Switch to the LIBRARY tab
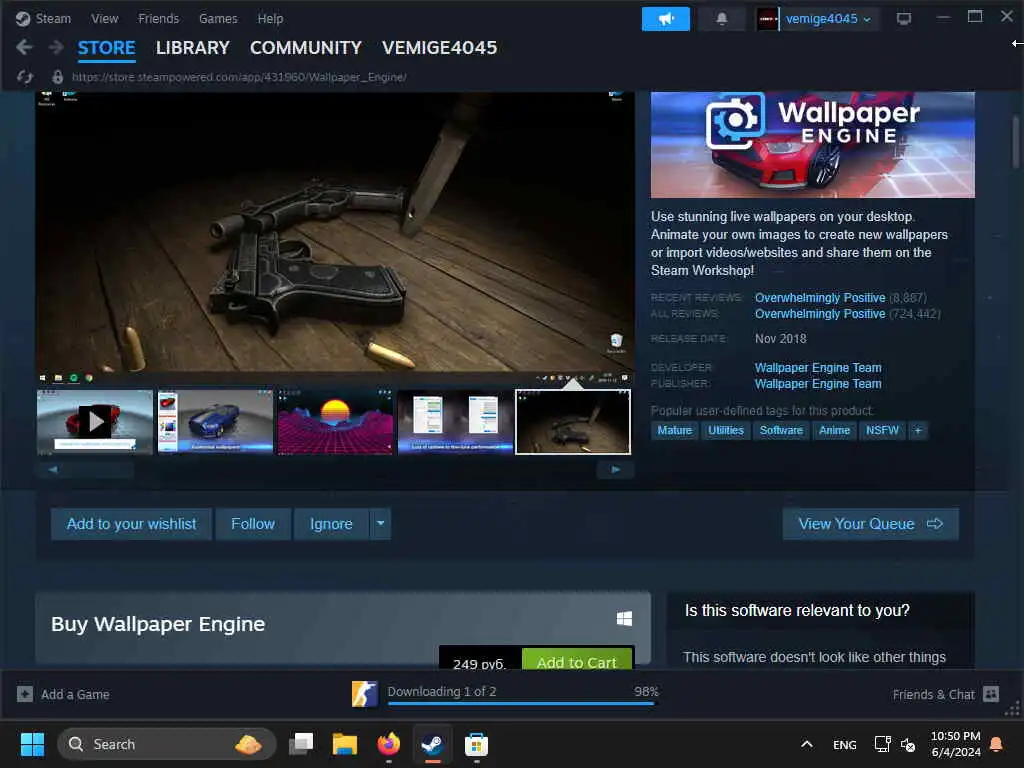1024x768 pixels. coord(193,48)
